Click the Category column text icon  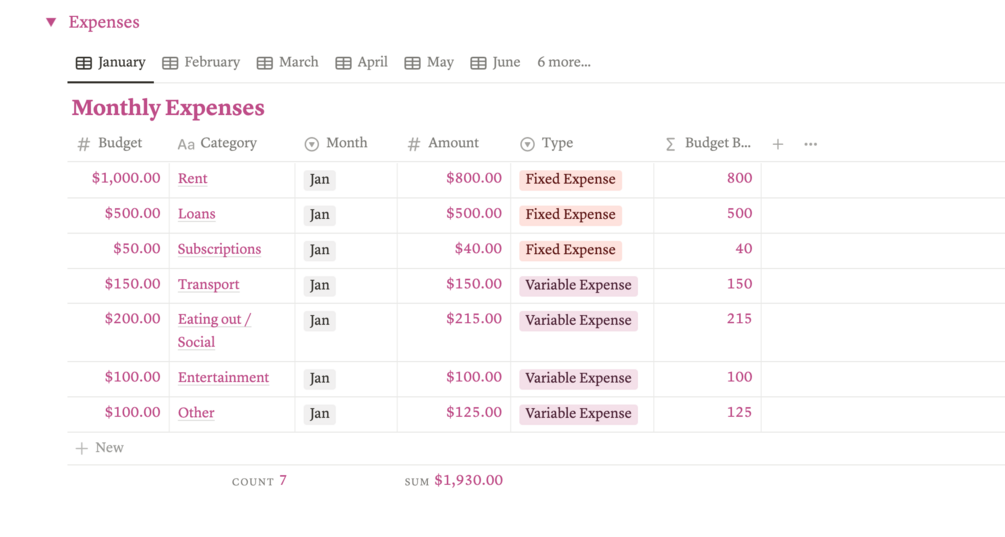pyautogui.click(x=186, y=144)
